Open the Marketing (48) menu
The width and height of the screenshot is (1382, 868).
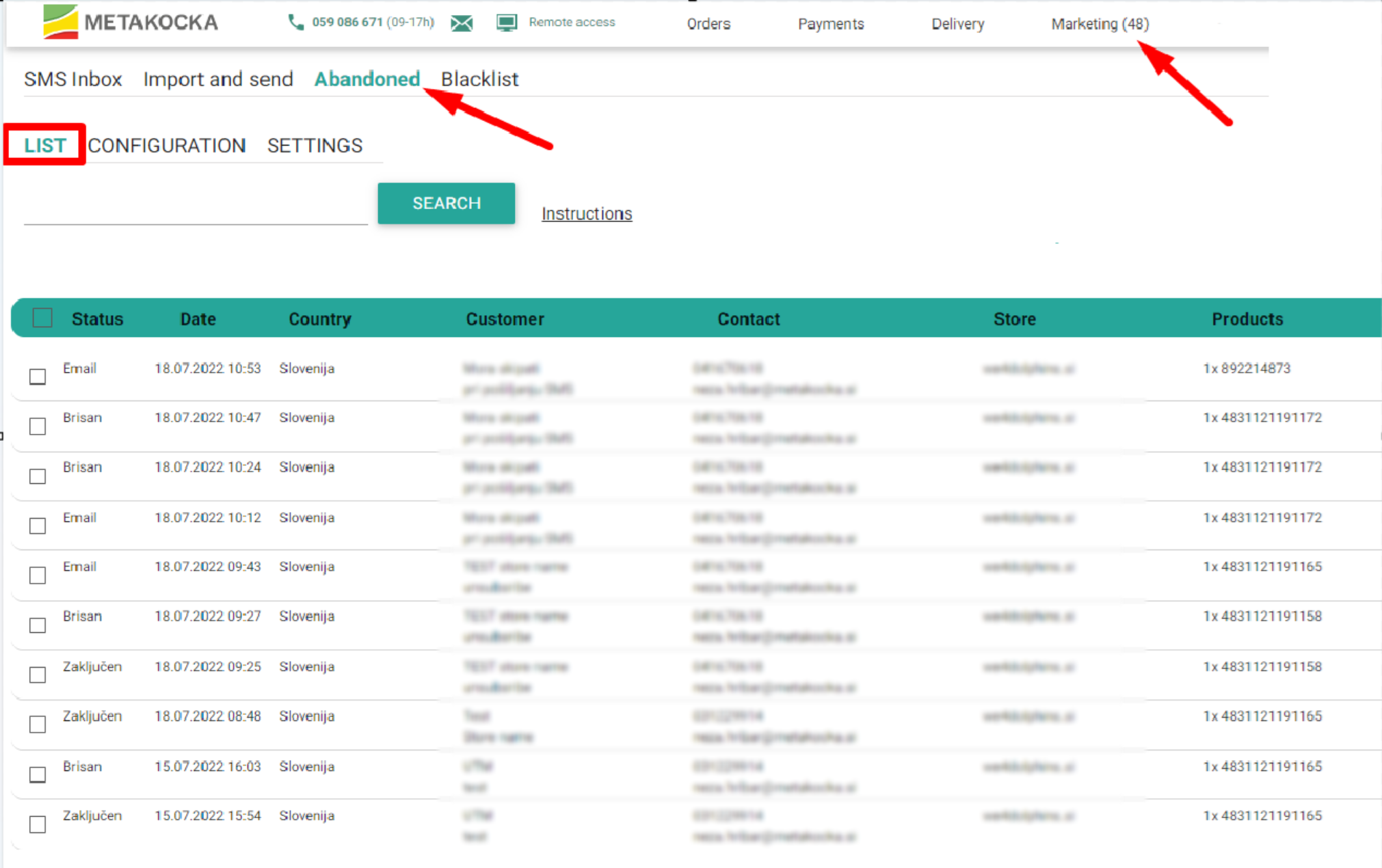[x=1100, y=24]
